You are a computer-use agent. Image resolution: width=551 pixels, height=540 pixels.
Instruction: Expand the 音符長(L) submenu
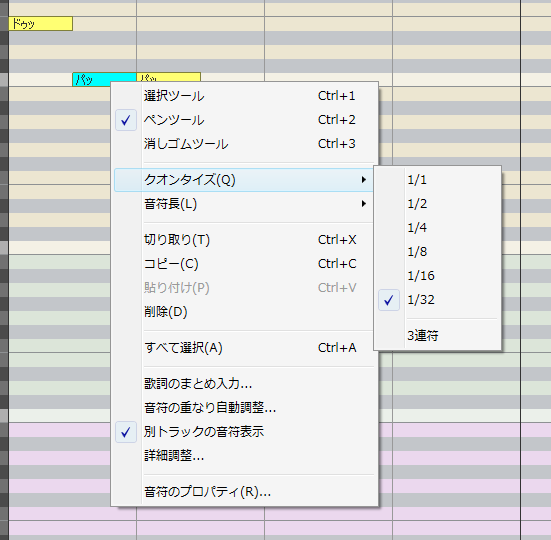click(245, 204)
